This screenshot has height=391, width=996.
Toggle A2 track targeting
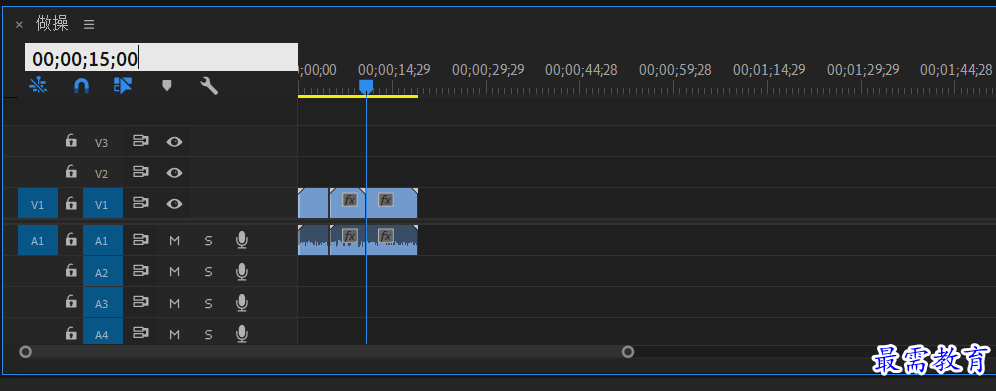[102, 272]
